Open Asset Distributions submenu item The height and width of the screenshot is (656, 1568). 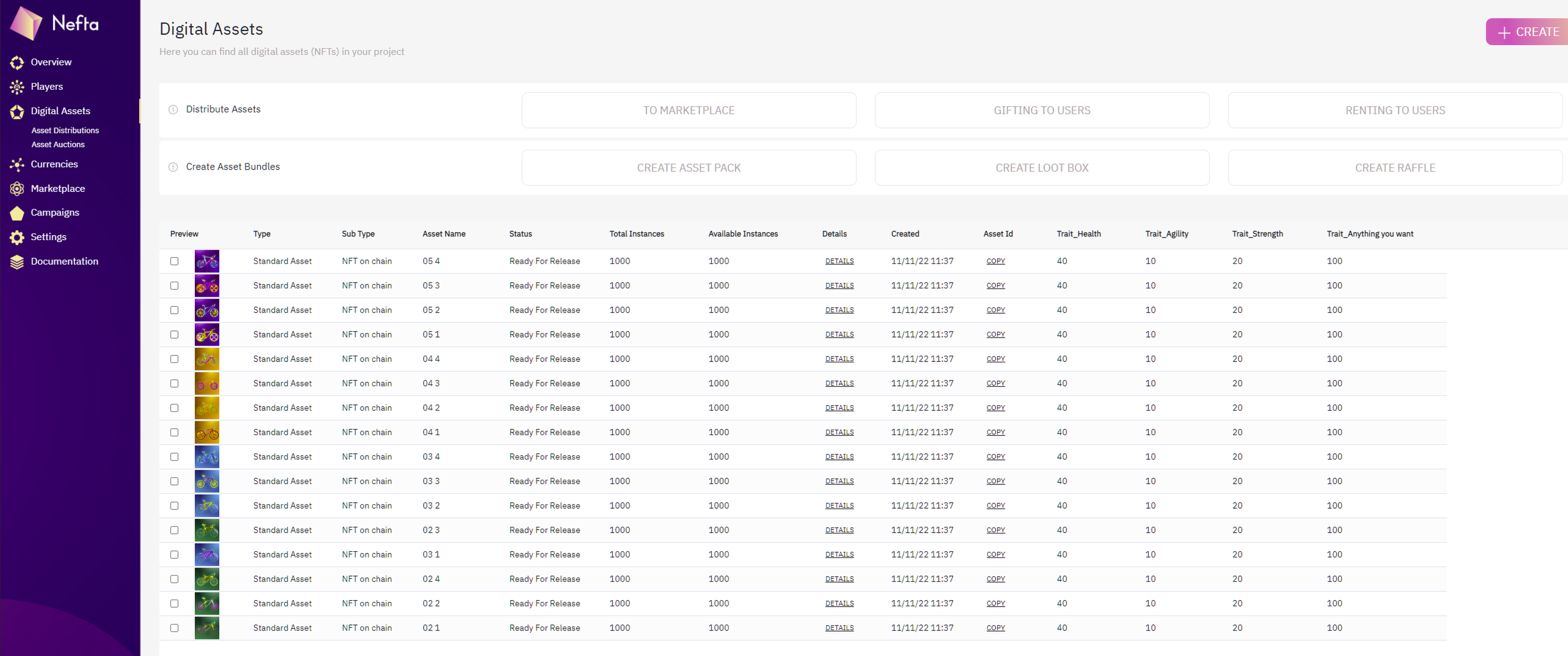point(65,130)
